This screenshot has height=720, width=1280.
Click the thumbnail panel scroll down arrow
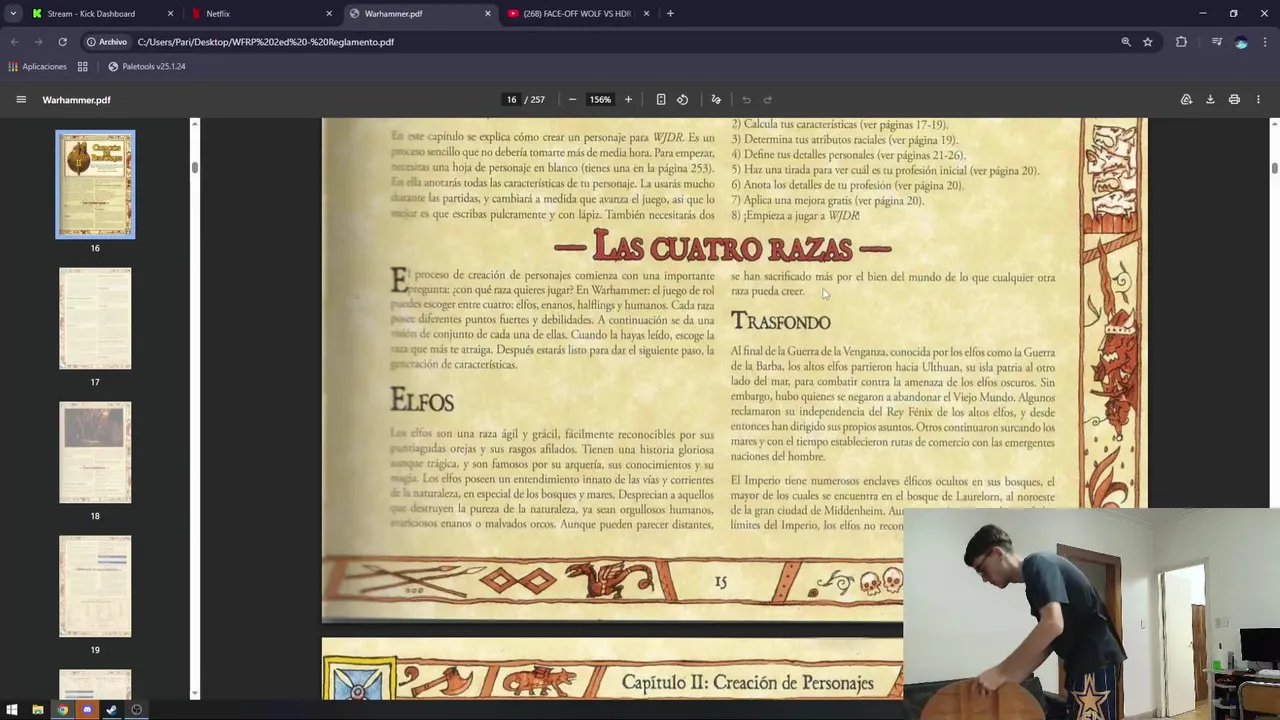point(195,693)
